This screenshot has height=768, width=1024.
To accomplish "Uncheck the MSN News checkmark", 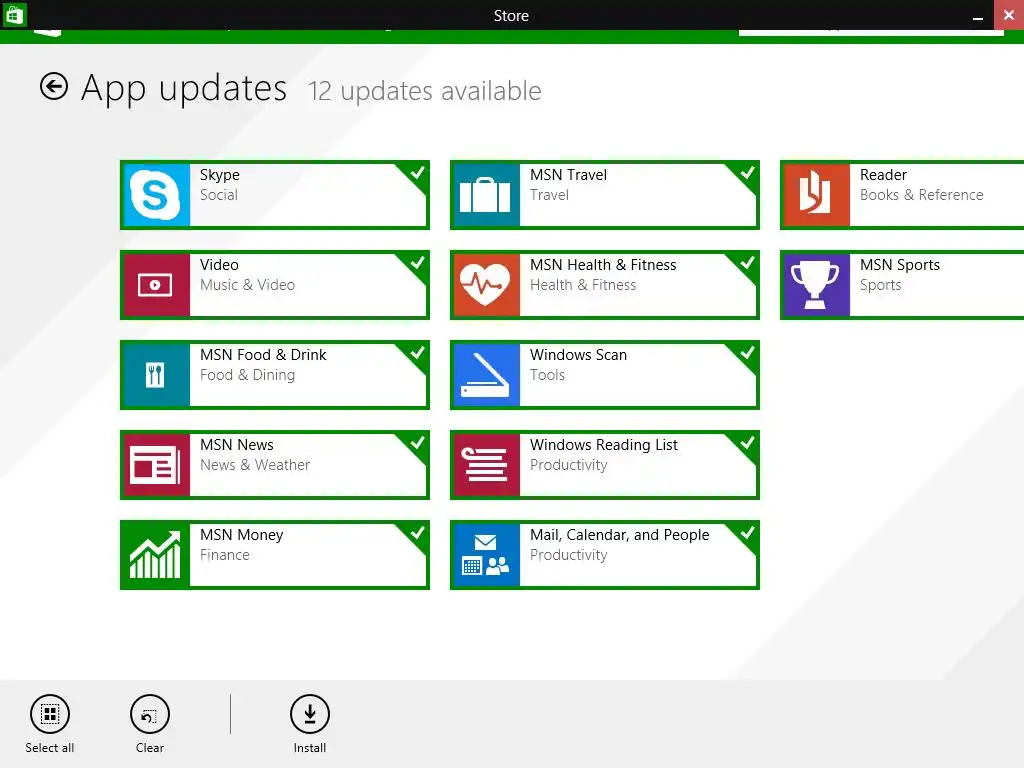I will pos(417,443).
